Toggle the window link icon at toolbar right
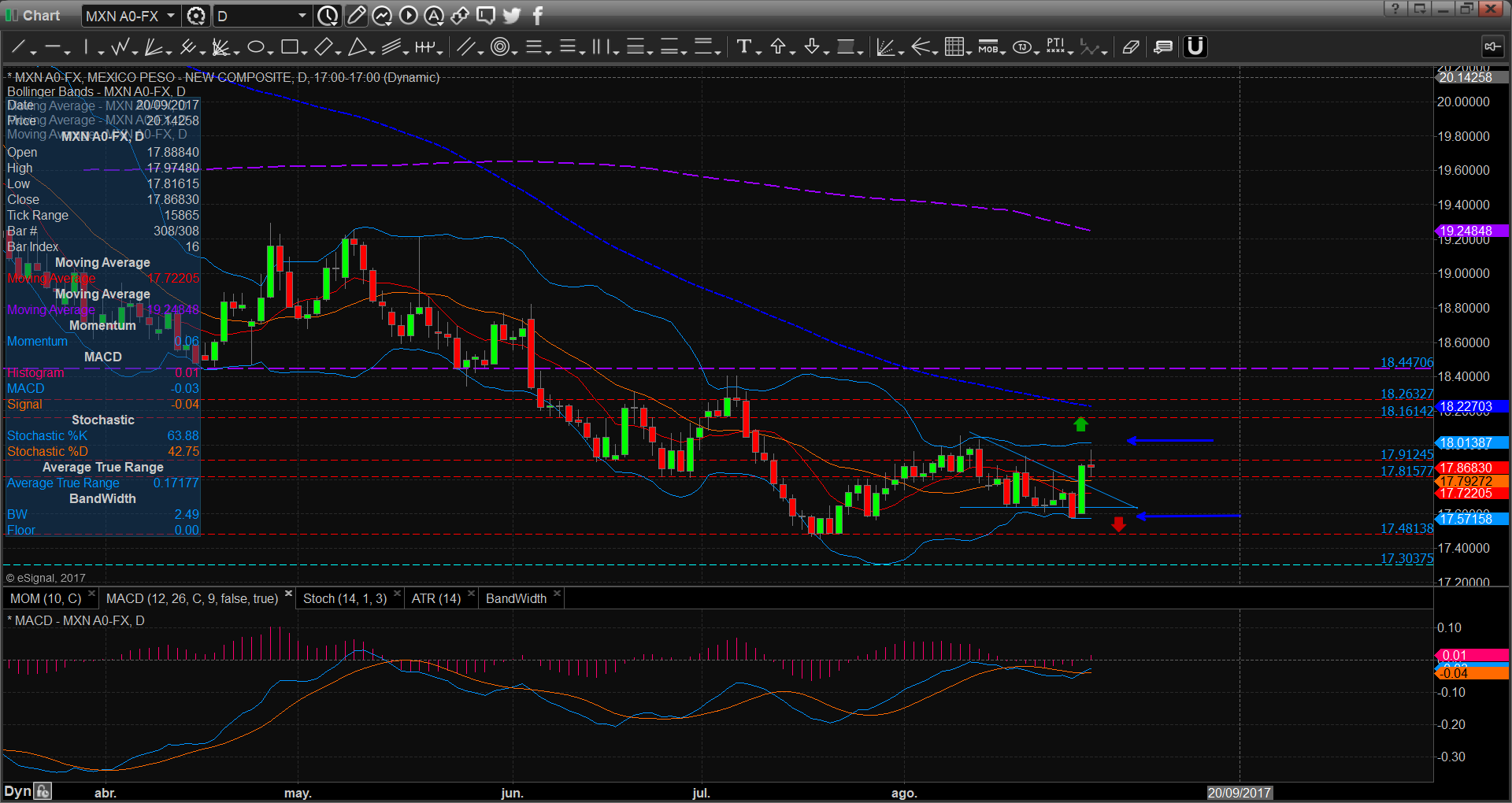 [1492, 47]
